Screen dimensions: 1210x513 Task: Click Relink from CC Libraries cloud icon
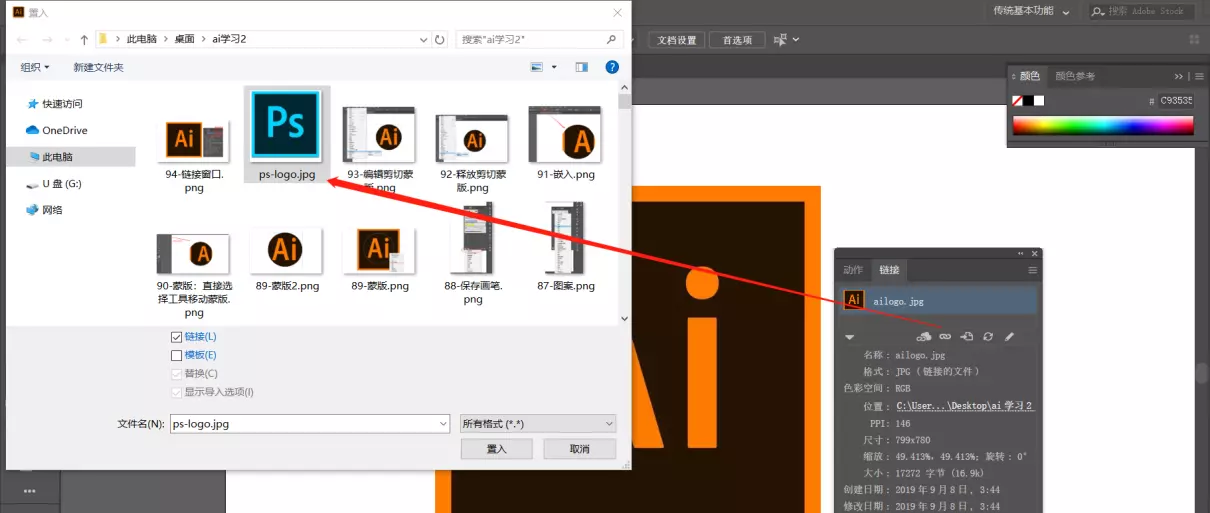pos(924,337)
